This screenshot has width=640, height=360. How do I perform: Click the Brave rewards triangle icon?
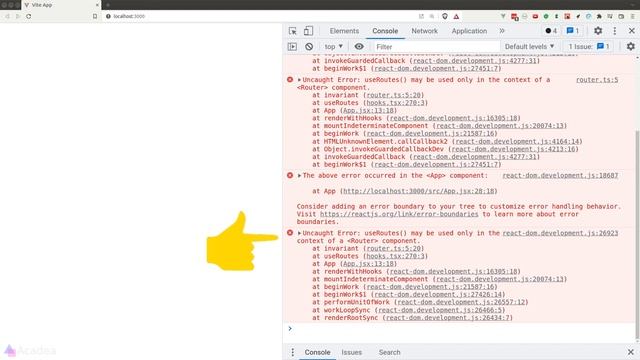pyautogui.click(x=456, y=16)
